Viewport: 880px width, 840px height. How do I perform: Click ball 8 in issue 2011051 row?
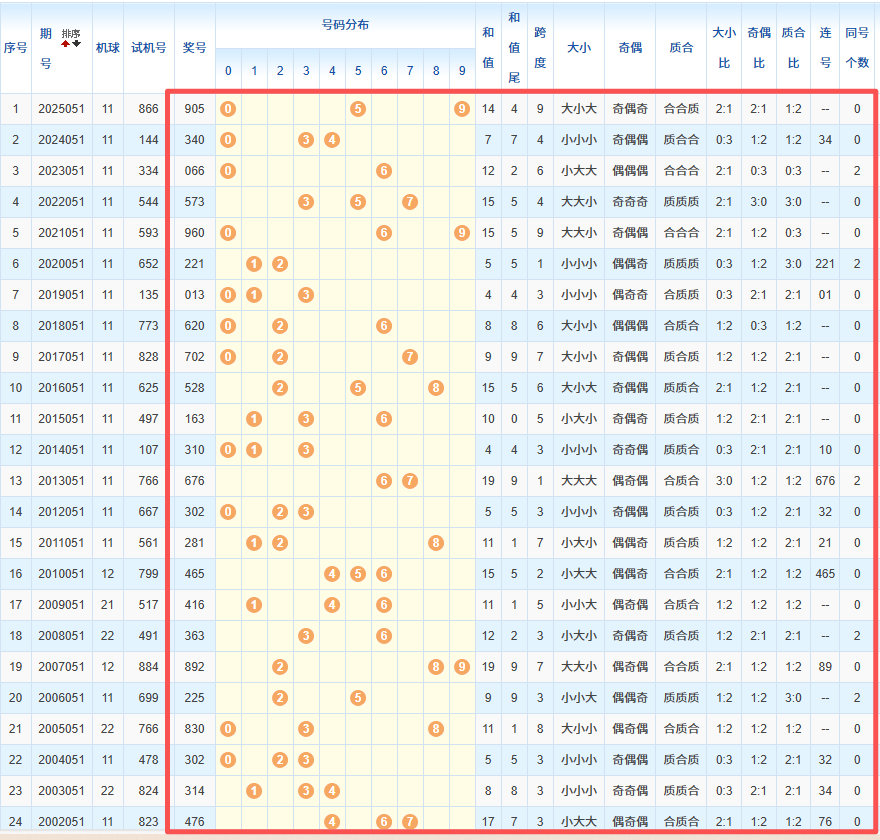point(436,543)
